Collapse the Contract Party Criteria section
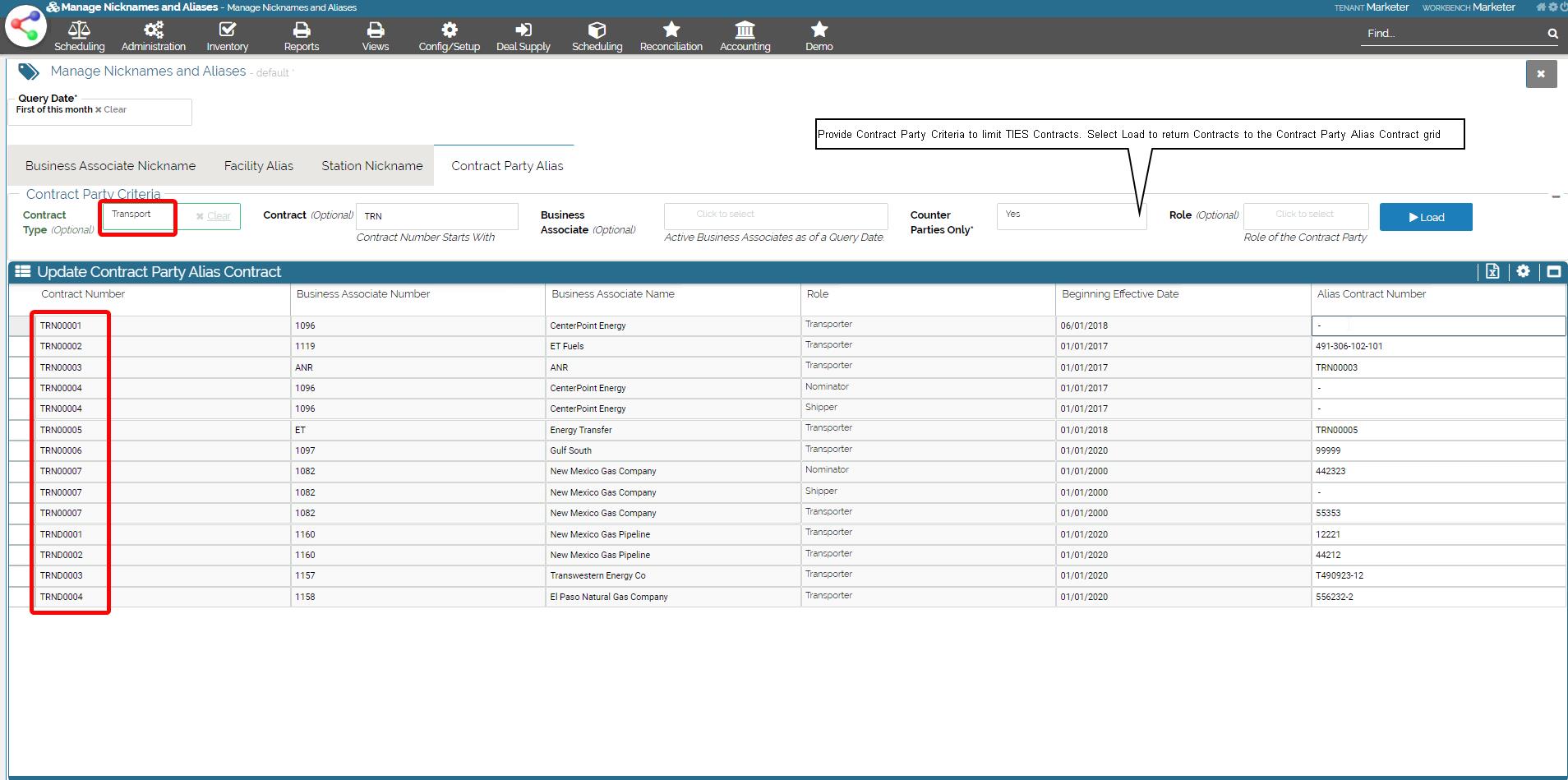 click(1555, 196)
